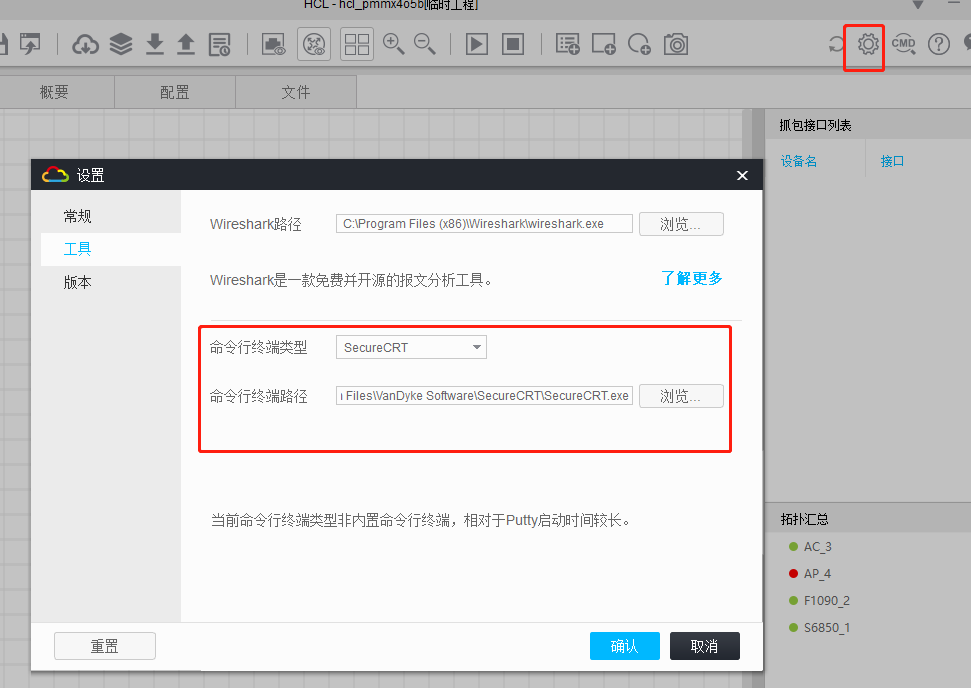Click the four-square grid toolbar icon
971x688 pixels.
click(357, 44)
